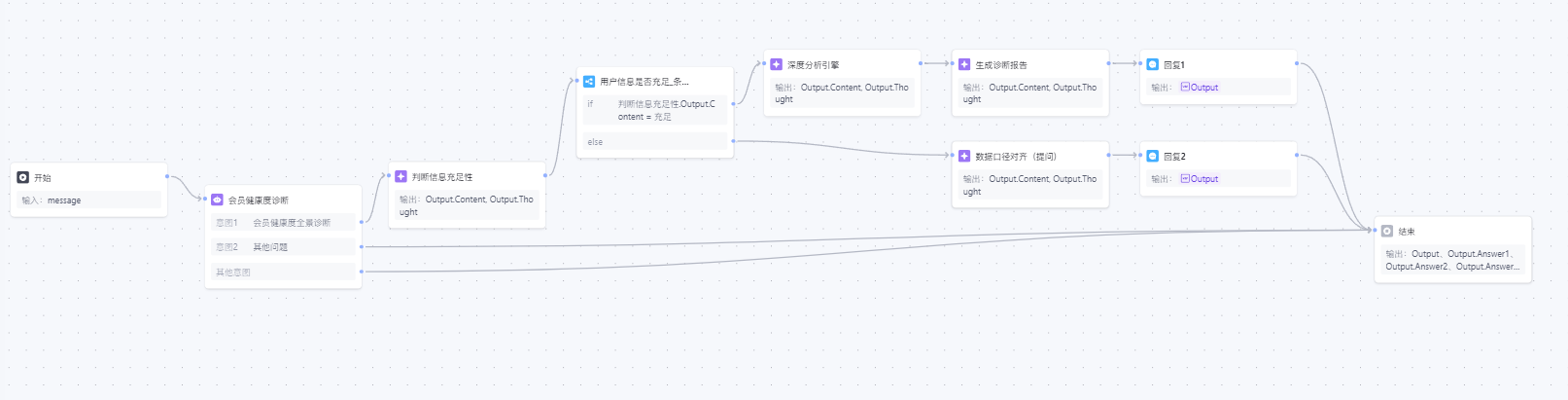Select the else branch row
This screenshot has height=400, width=1568.
654,142
